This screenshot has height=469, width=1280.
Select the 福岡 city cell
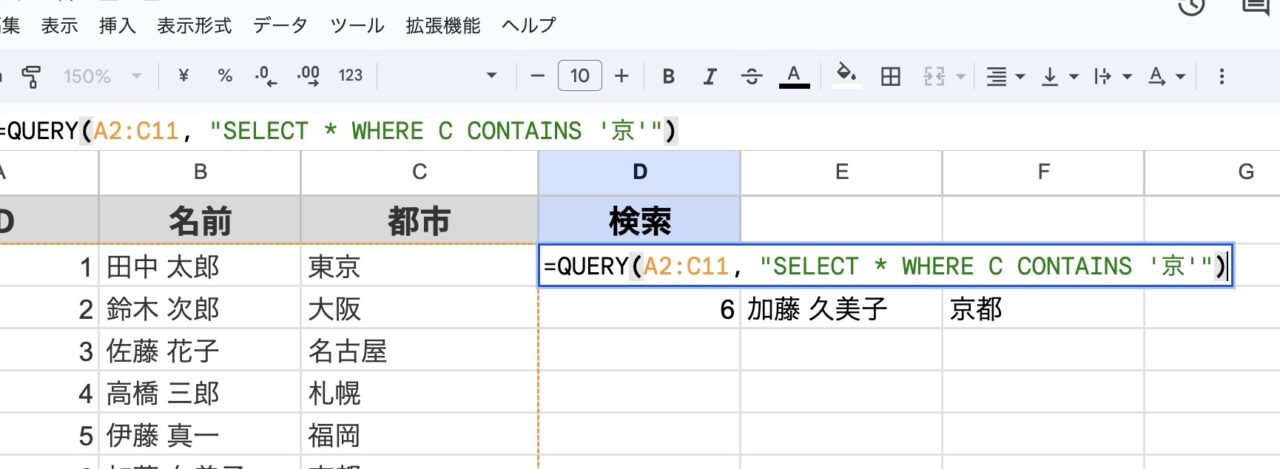point(419,435)
